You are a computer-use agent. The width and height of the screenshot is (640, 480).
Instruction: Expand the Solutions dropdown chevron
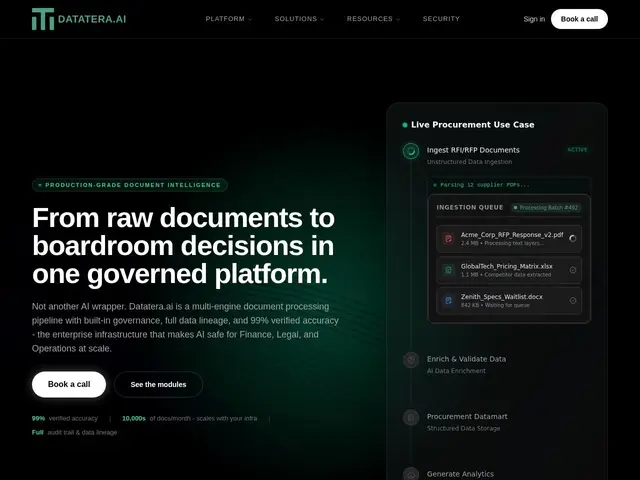(322, 19)
